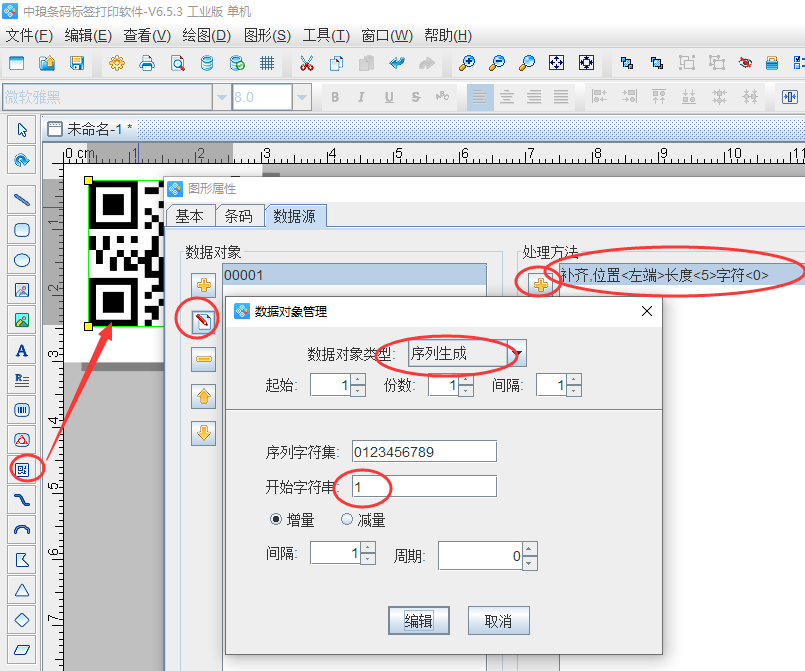The height and width of the screenshot is (671, 805).
Task: Click the zoom in magnifier icon
Action: pos(466,61)
